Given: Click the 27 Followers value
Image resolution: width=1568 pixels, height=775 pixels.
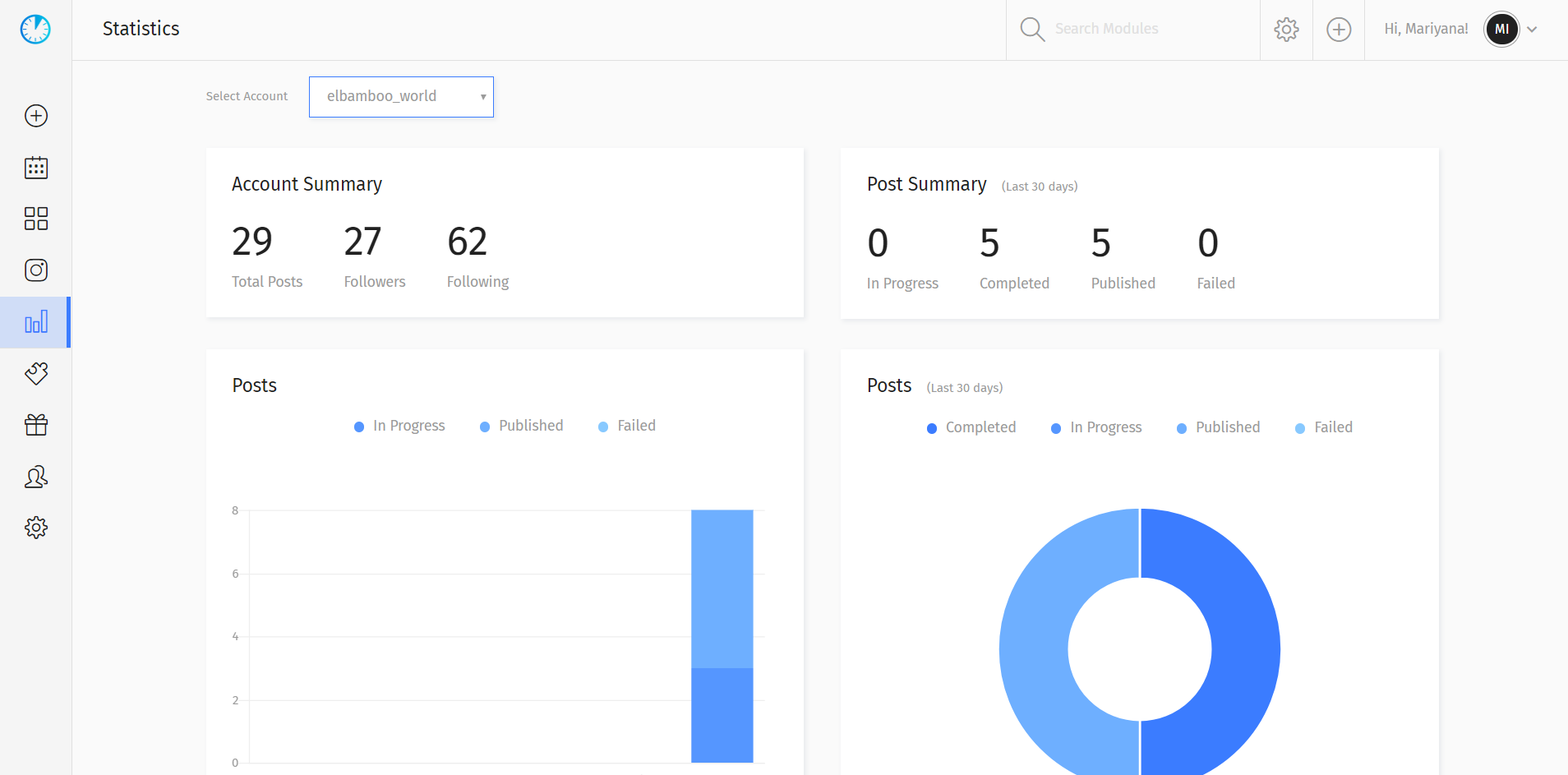Looking at the screenshot, I should pyautogui.click(x=362, y=242).
